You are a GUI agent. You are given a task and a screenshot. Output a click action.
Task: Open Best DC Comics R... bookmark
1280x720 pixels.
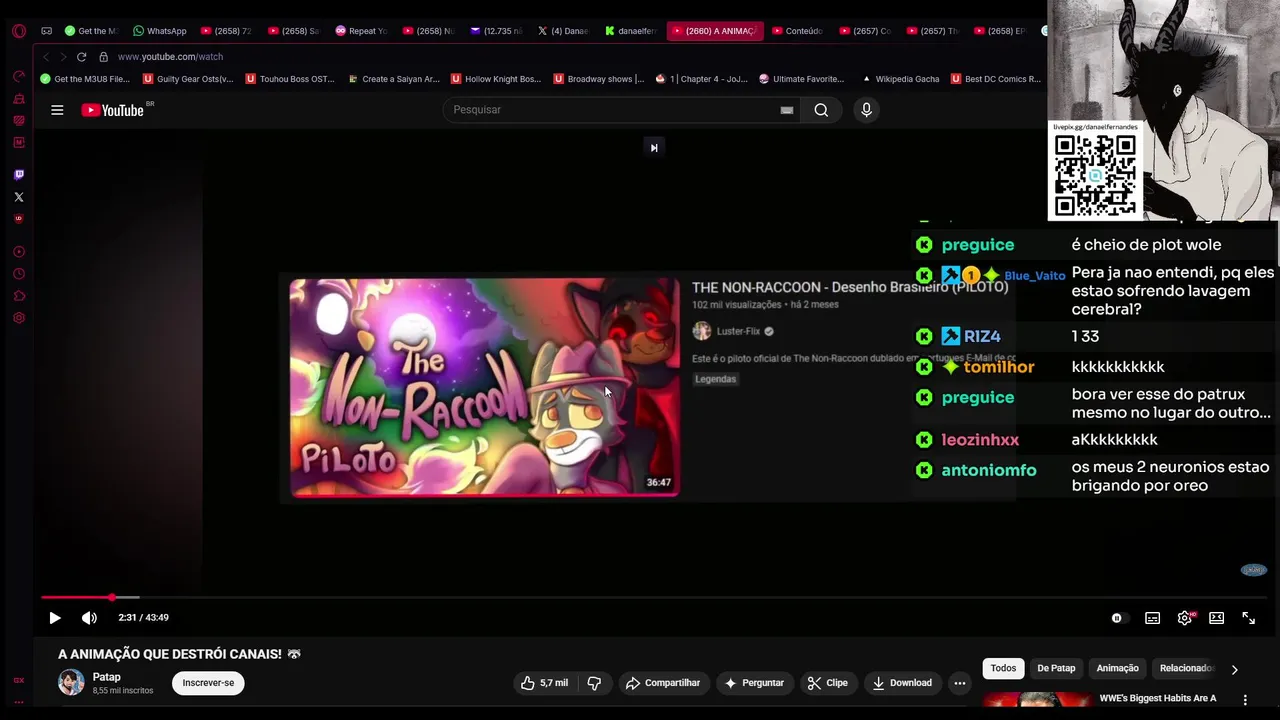point(996,79)
